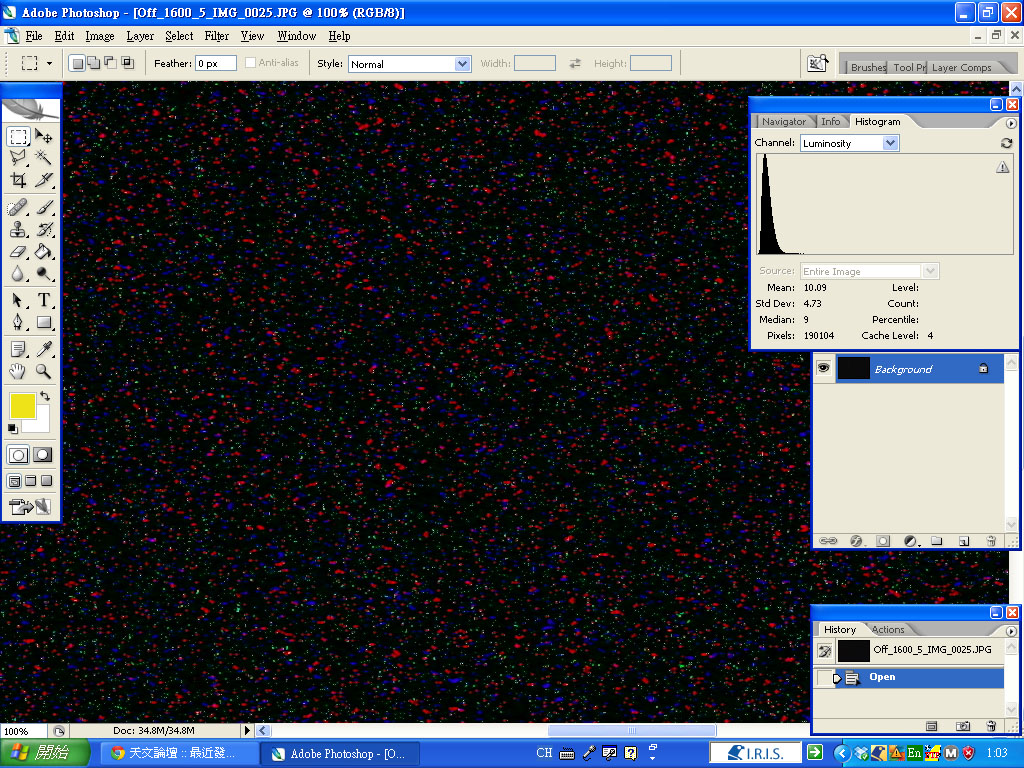Click the yellow foreground color swatch
The height and width of the screenshot is (768, 1024).
(x=22, y=405)
